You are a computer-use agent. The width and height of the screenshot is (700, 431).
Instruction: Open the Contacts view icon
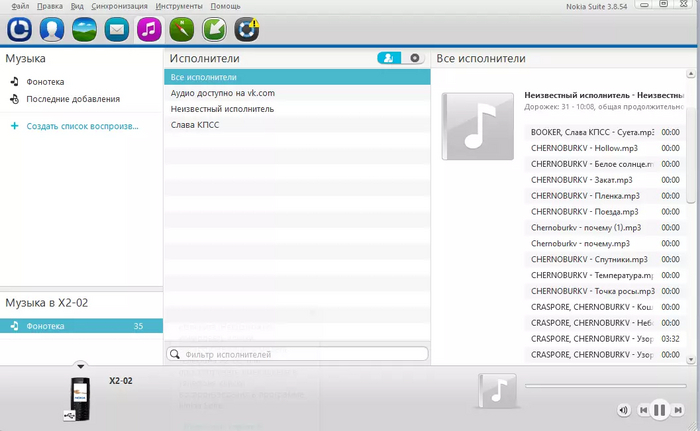click(x=51, y=29)
